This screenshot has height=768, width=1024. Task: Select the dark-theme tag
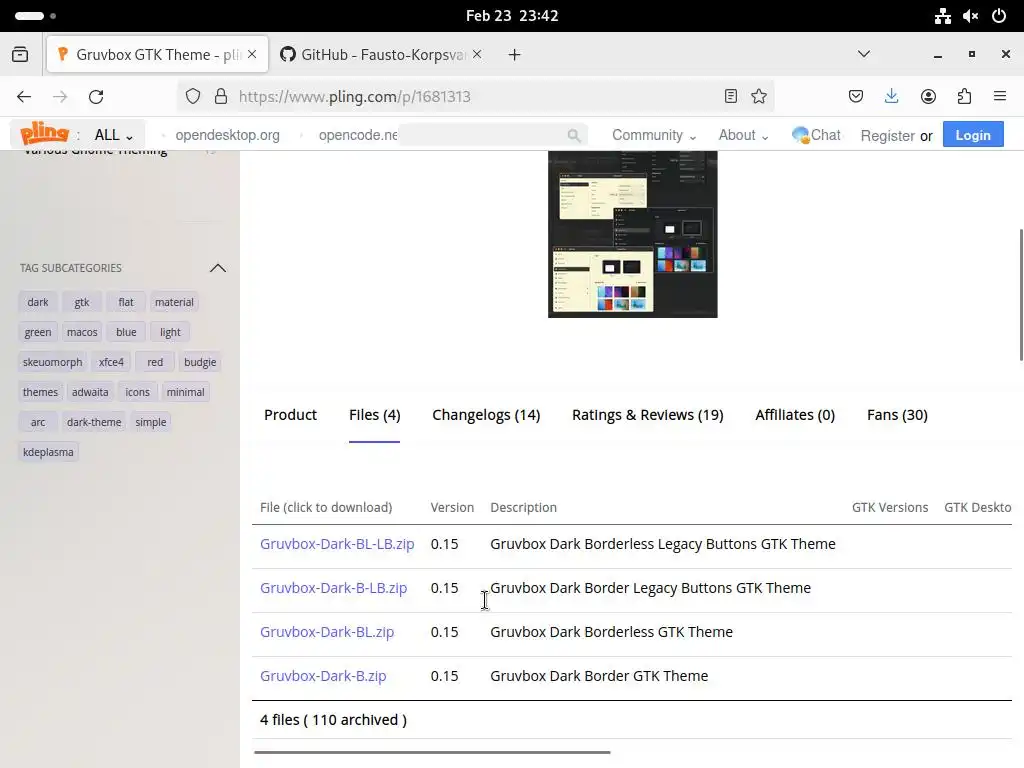point(94,423)
